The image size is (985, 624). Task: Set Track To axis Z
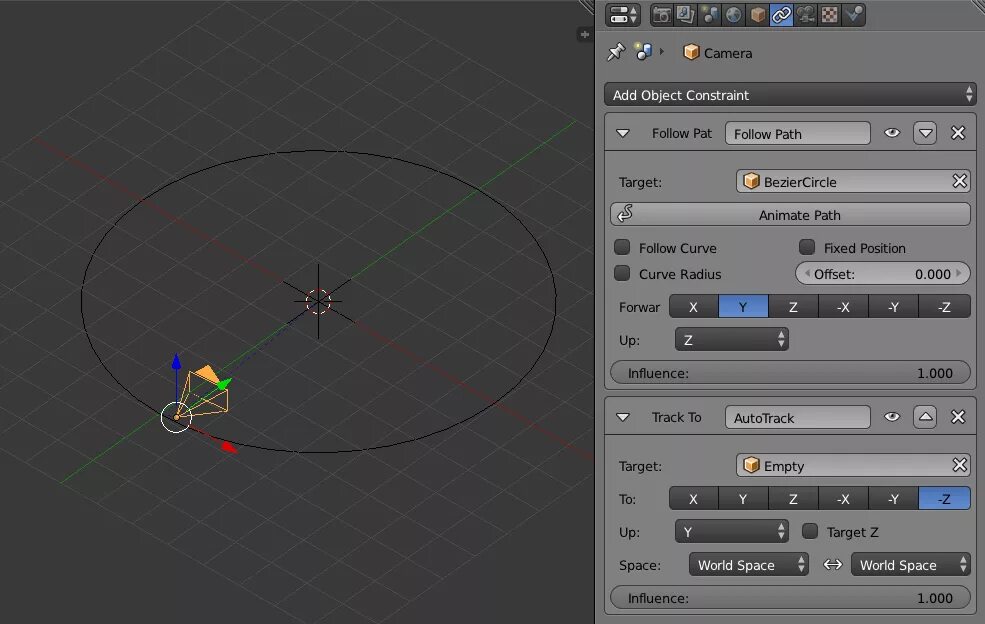793,498
